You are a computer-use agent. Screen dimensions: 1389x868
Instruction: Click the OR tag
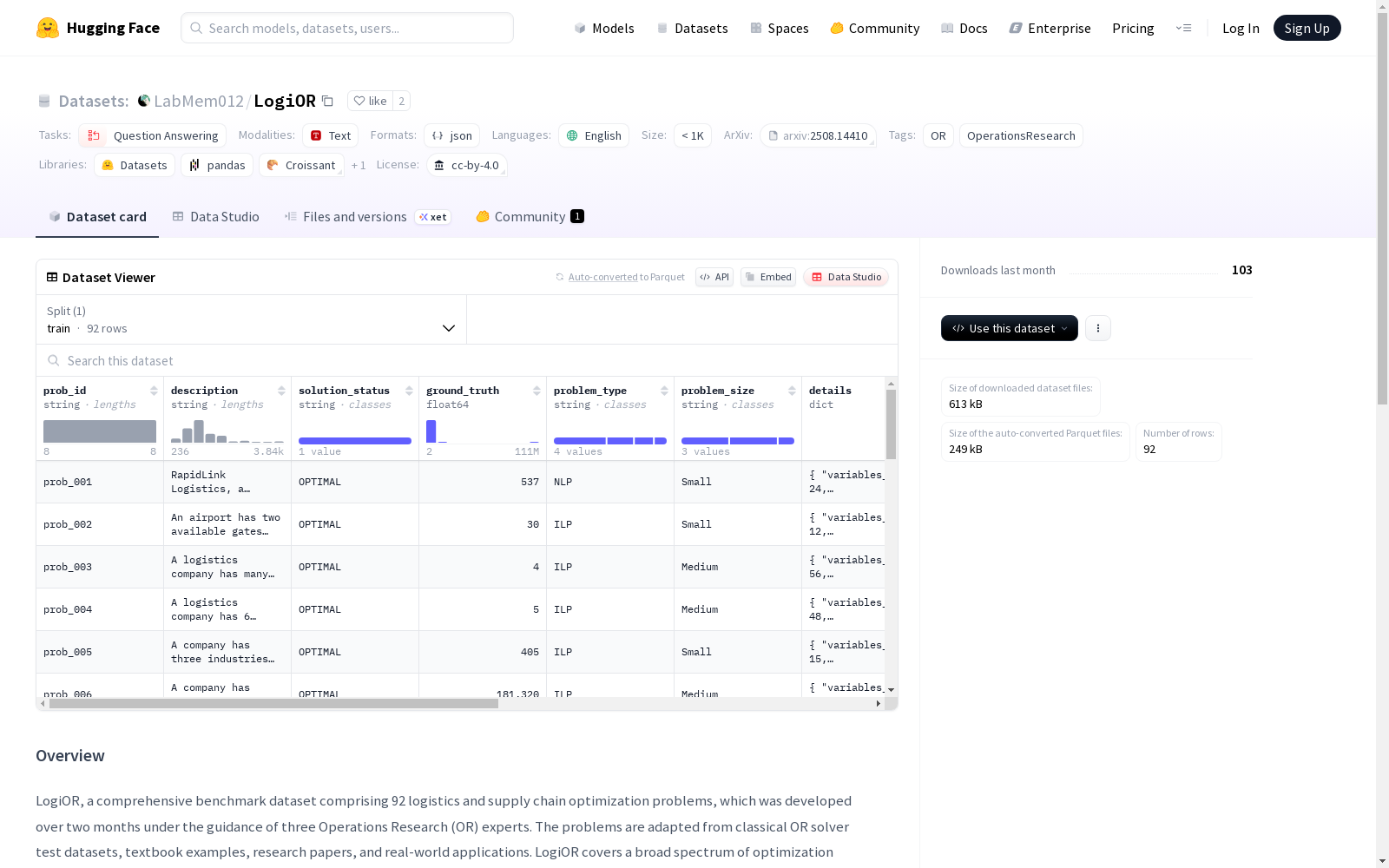pyautogui.click(x=938, y=135)
